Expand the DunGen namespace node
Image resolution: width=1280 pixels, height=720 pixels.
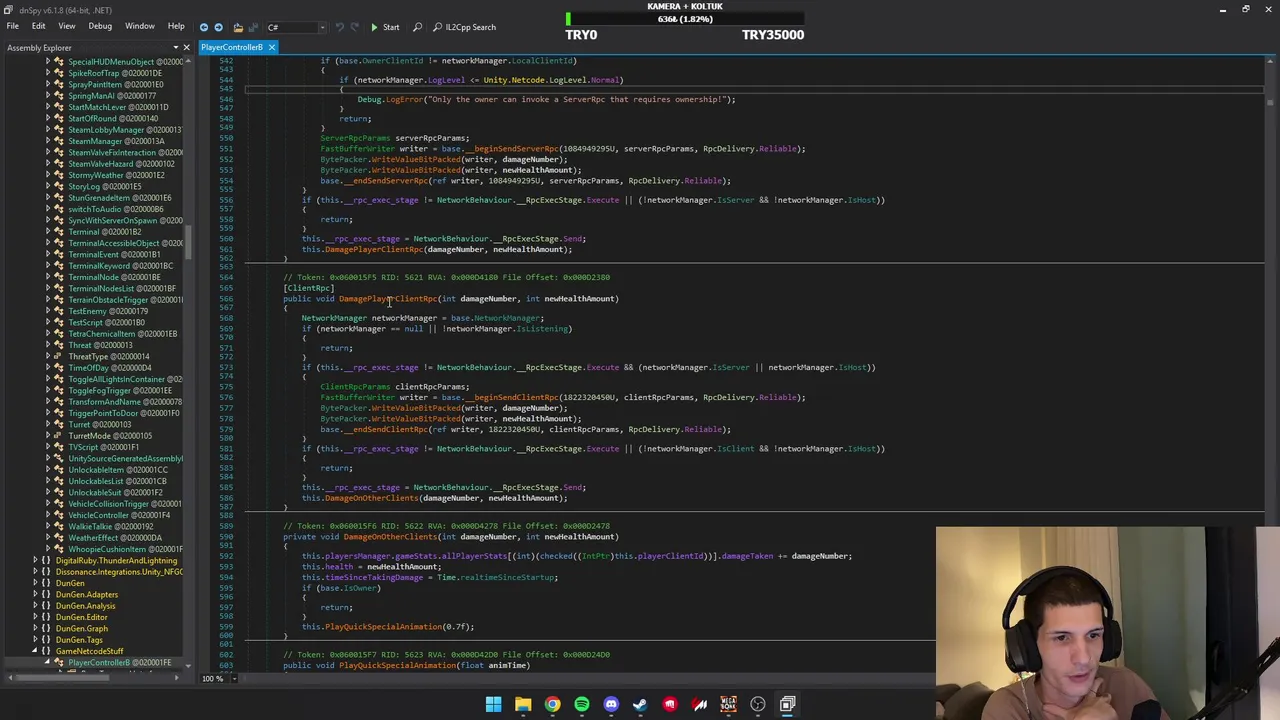36,583
